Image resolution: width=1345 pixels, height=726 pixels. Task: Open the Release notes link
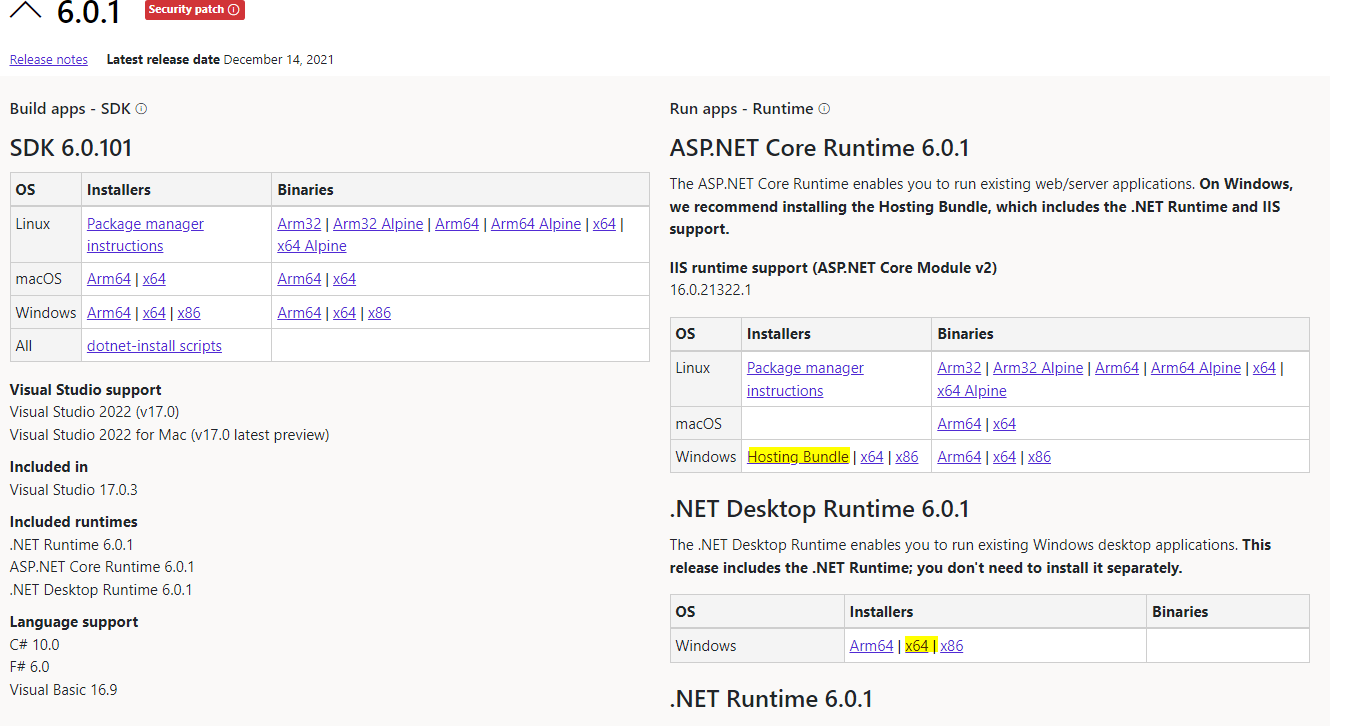click(49, 60)
